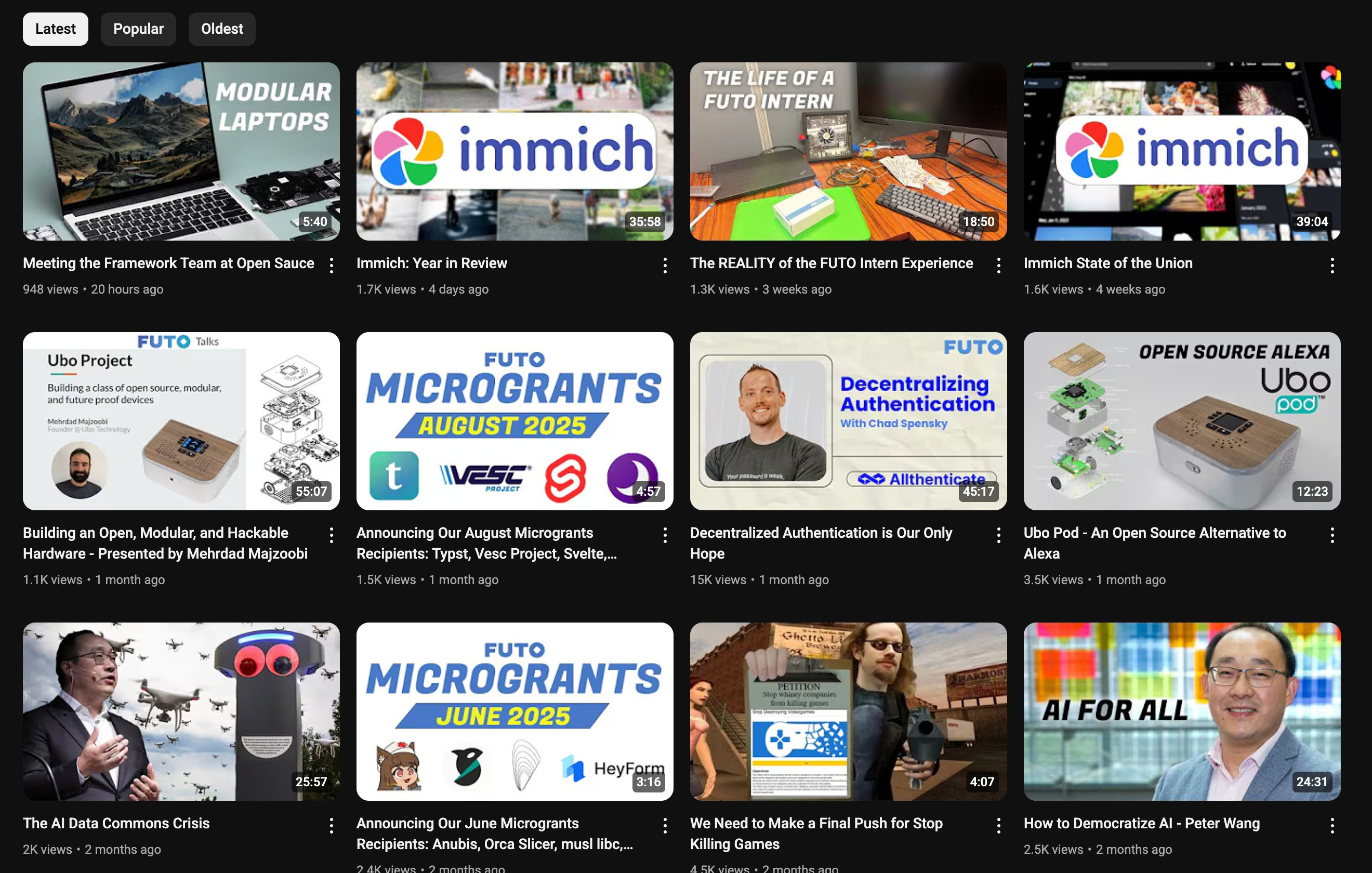Open three-dot menu for Immich: Year in Review
This screenshot has width=1372, height=873.
664,265
